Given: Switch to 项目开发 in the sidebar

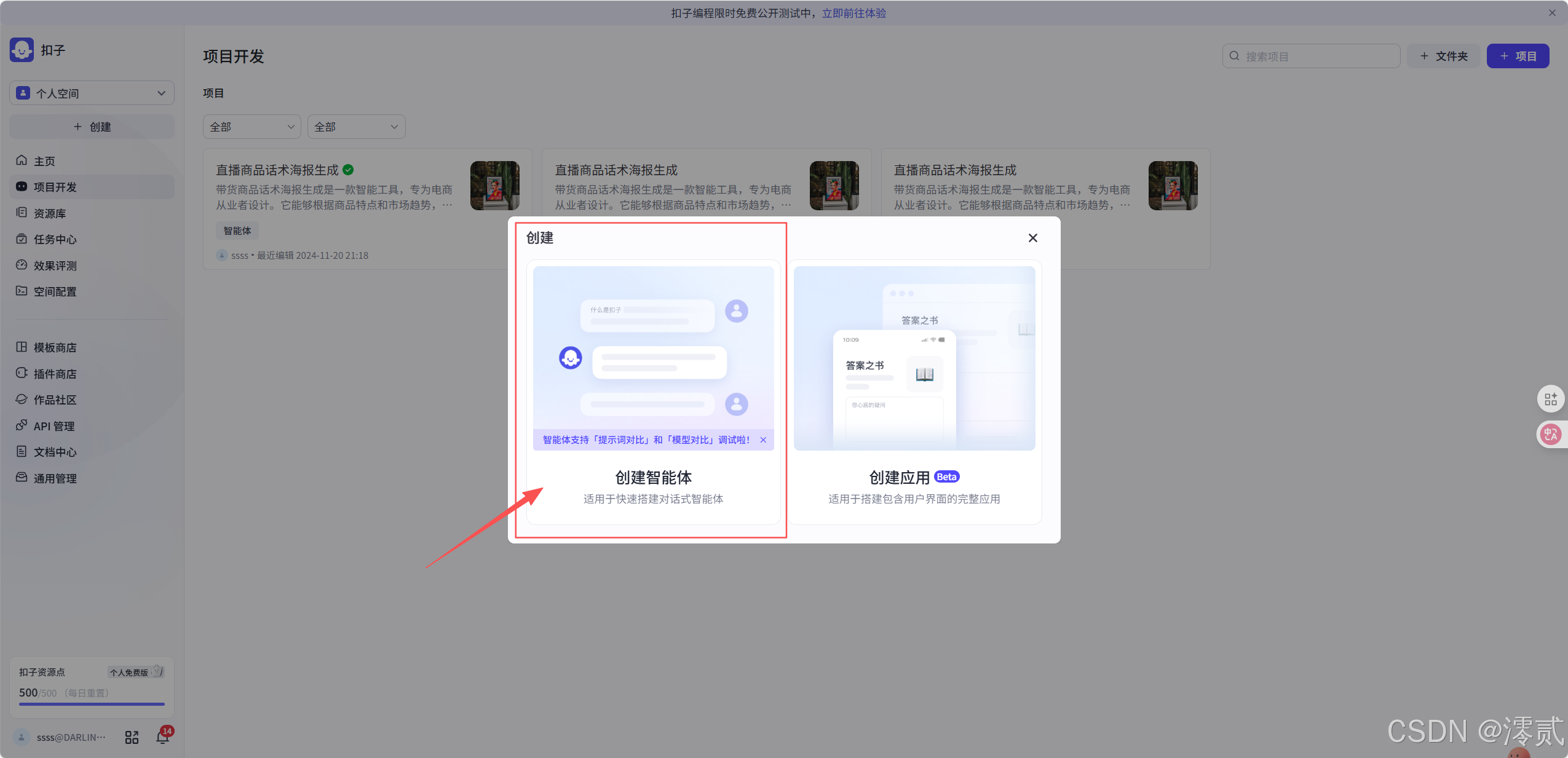Looking at the screenshot, I should click(x=58, y=186).
